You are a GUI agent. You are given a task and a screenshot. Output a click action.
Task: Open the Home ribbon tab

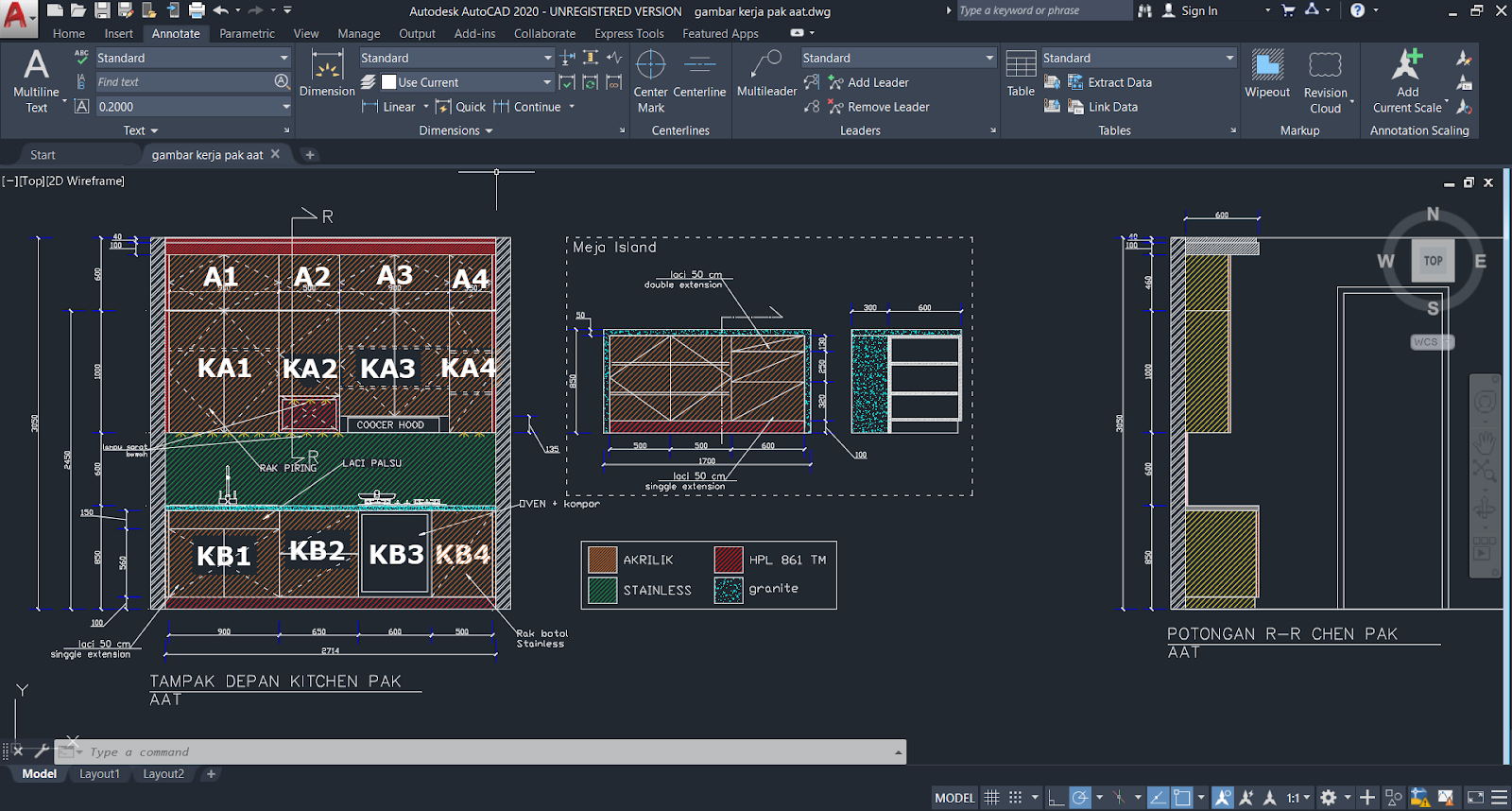[x=69, y=33]
